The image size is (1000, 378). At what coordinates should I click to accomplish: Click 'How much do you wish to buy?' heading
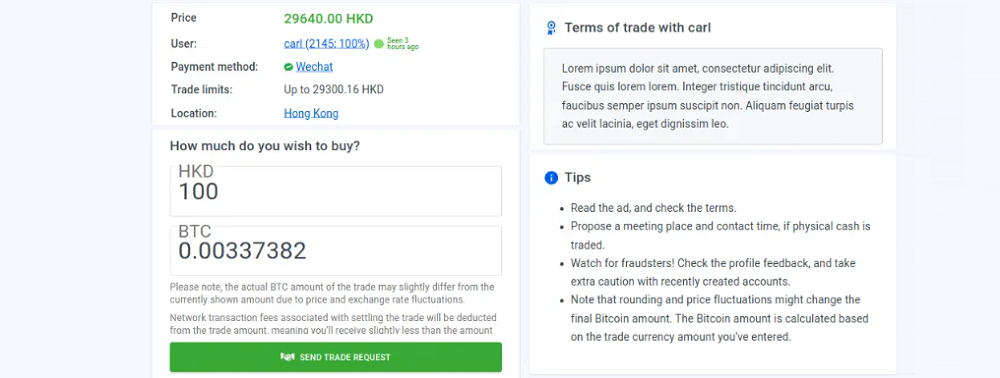(265, 146)
